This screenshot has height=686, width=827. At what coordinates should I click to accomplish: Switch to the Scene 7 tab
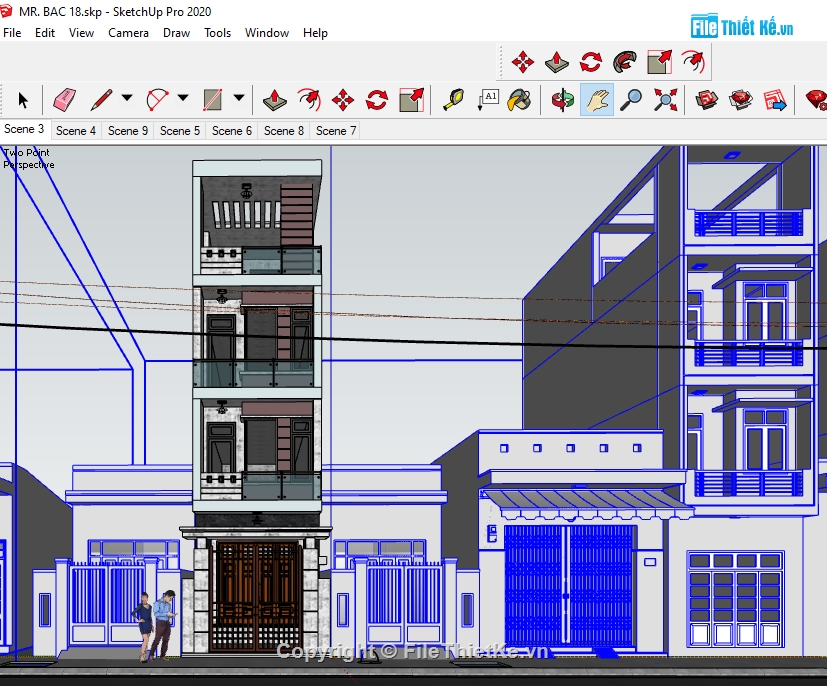tap(336, 130)
